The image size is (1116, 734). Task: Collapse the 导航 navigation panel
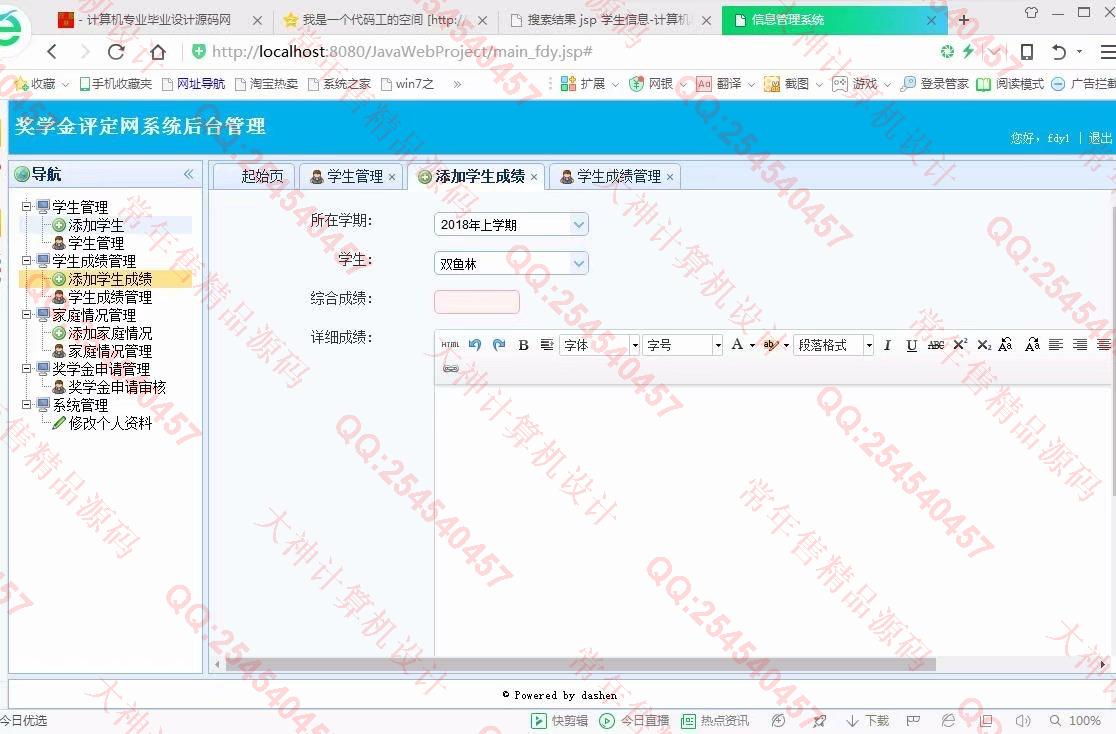click(x=189, y=174)
